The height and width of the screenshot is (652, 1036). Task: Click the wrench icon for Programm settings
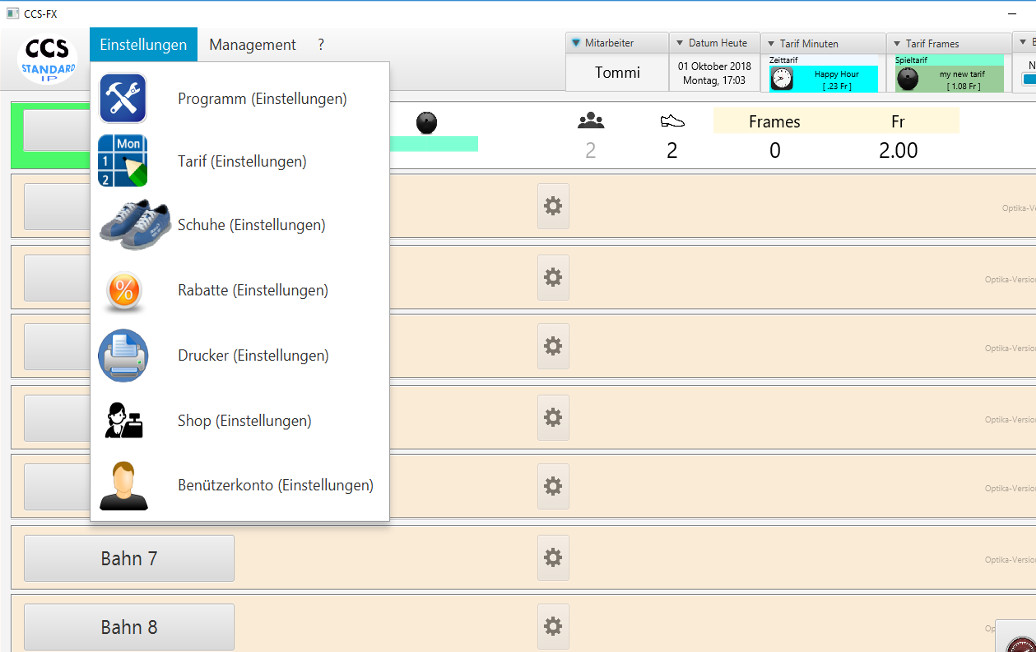pos(123,99)
